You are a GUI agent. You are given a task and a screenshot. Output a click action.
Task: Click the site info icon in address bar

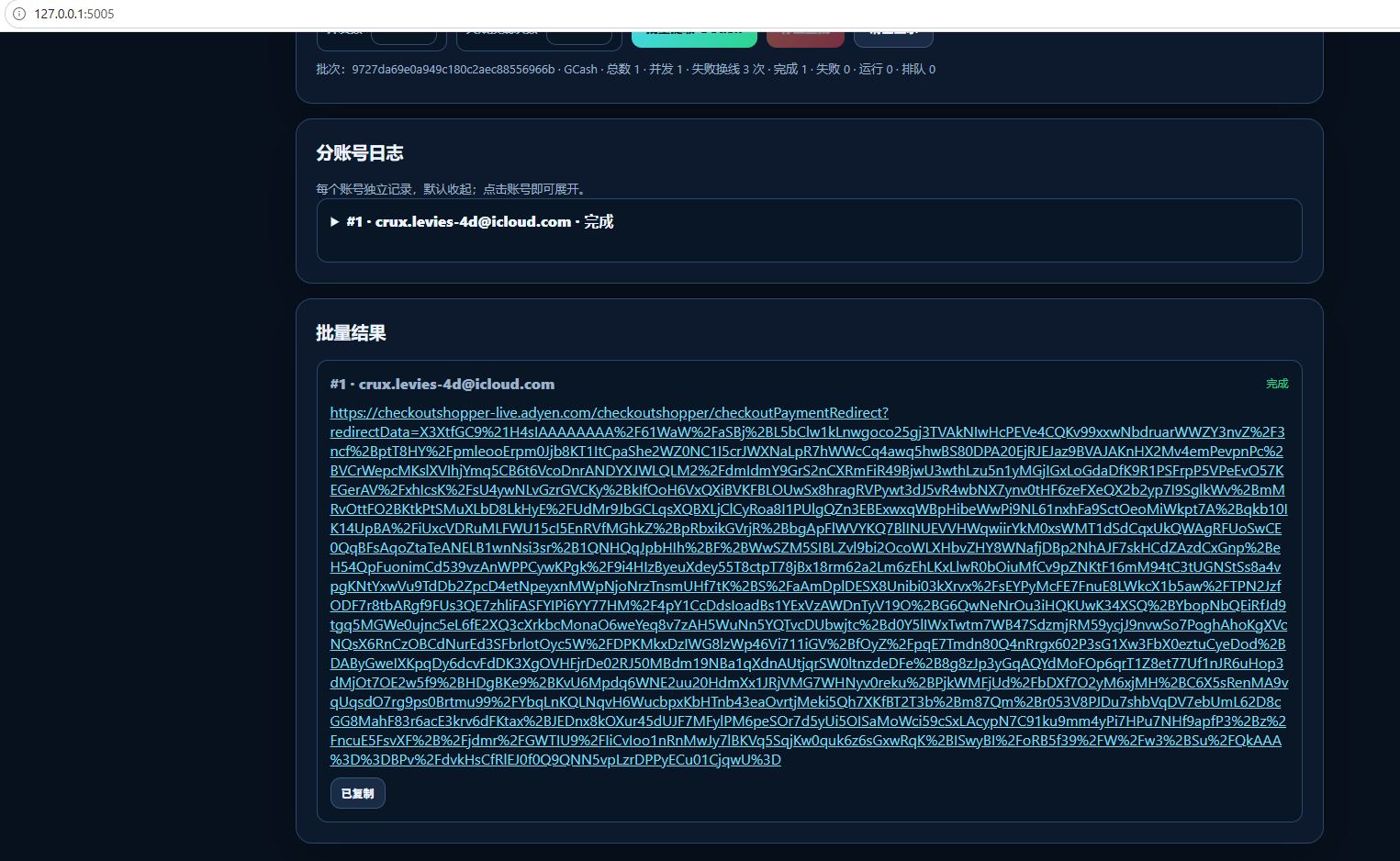18,14
